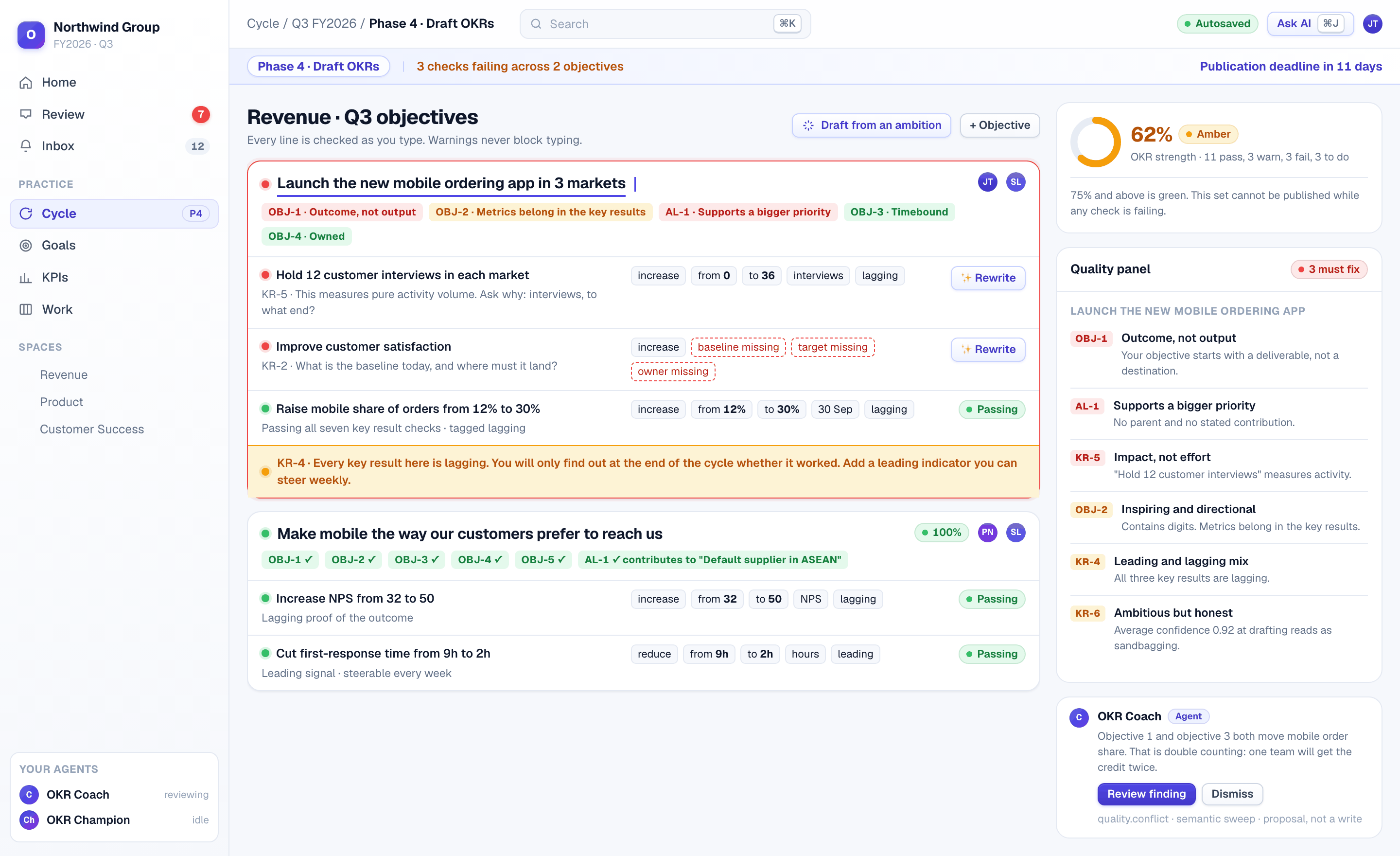
Task: Click the 3 must fix badge
Action: click(x=1329, y=269)
